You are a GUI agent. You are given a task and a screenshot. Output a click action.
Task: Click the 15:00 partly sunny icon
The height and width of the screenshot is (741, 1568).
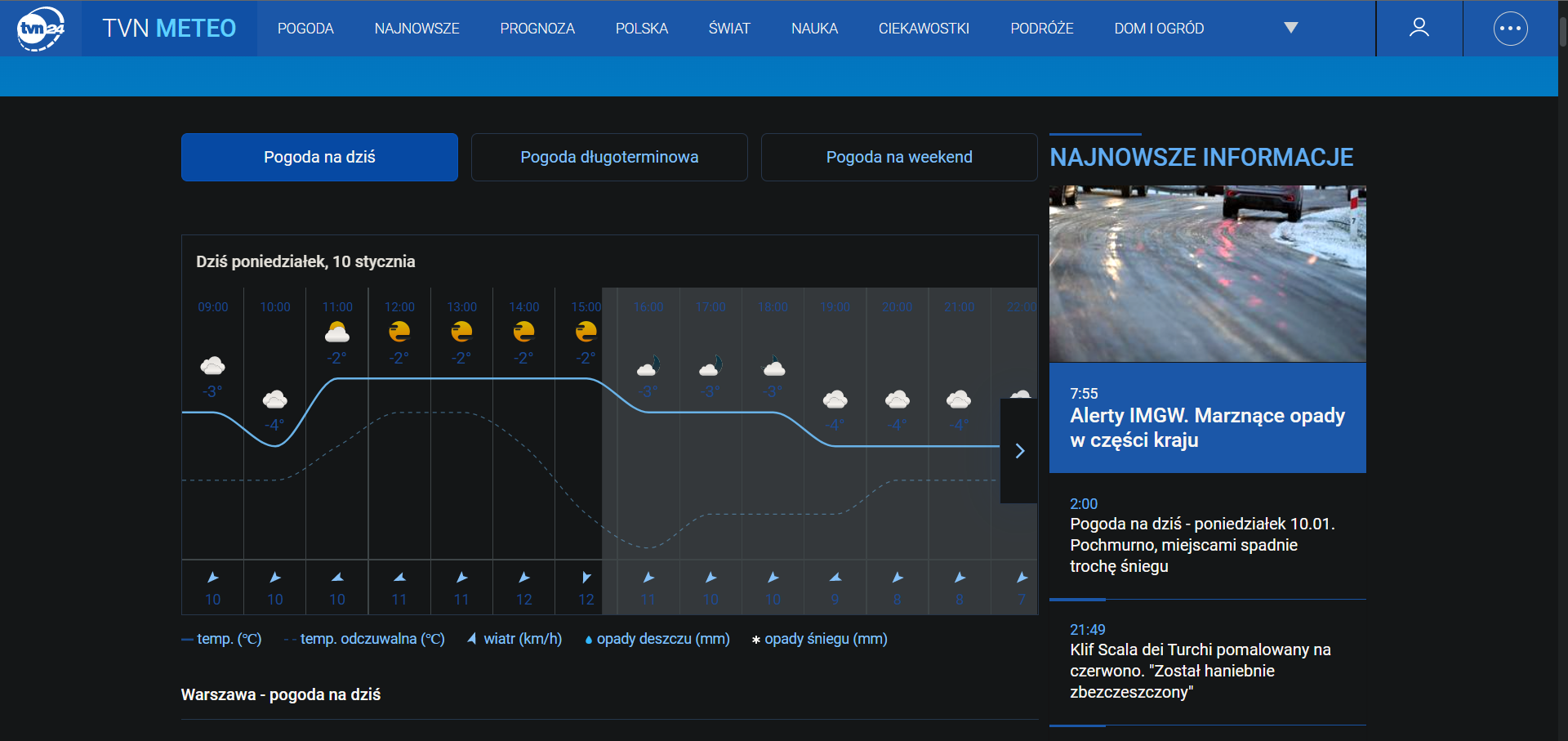(x=586, y=332)
